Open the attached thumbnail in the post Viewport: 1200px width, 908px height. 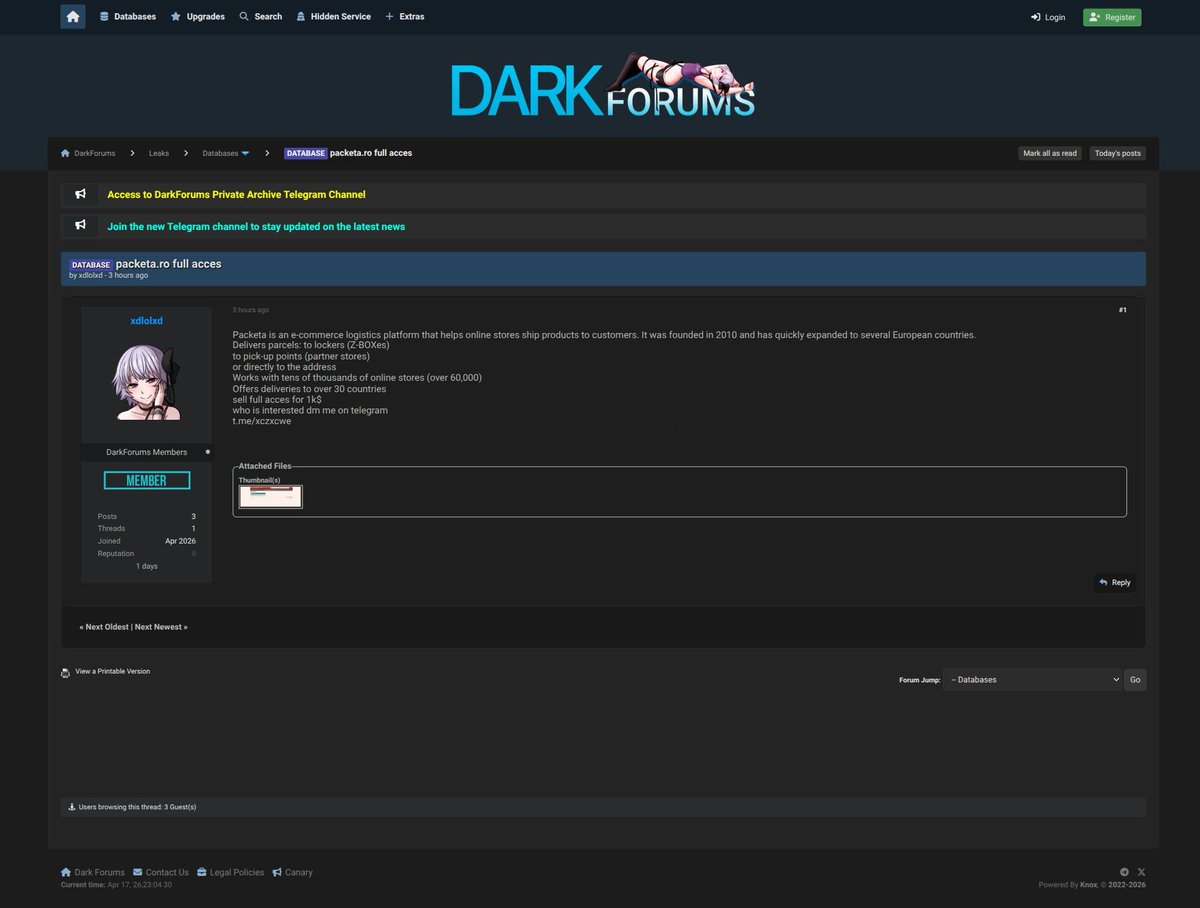269,496
